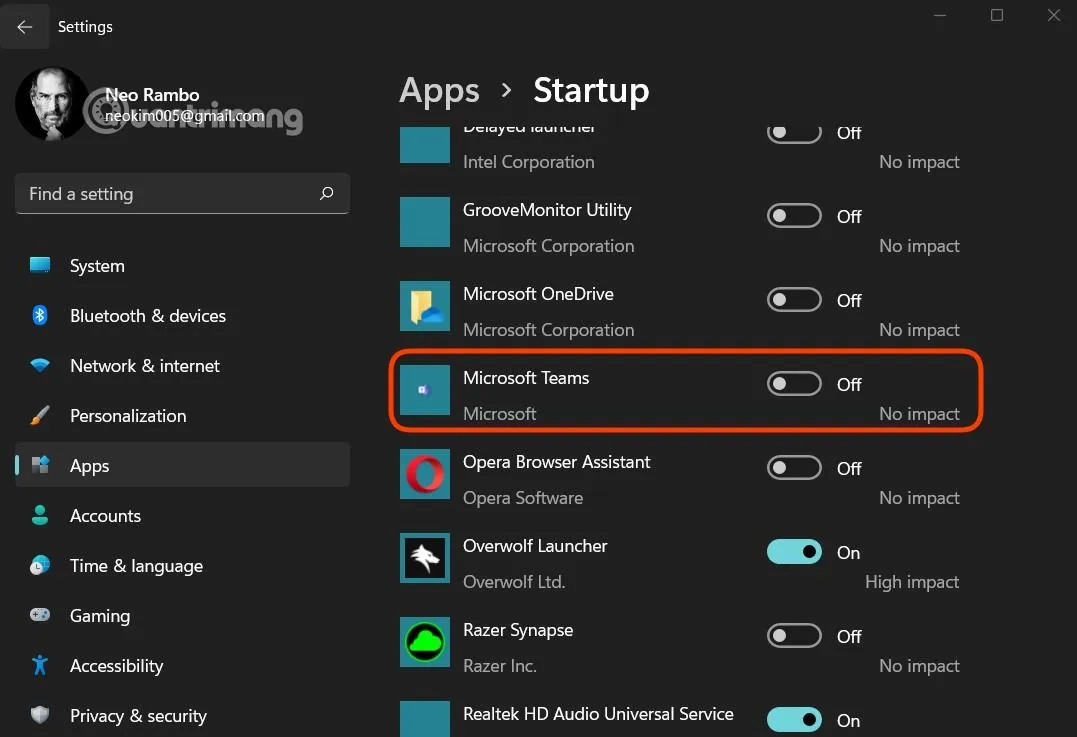
Task: Toggle GrooveMonitor Utility startup switch
Action: tap(794, 216)
